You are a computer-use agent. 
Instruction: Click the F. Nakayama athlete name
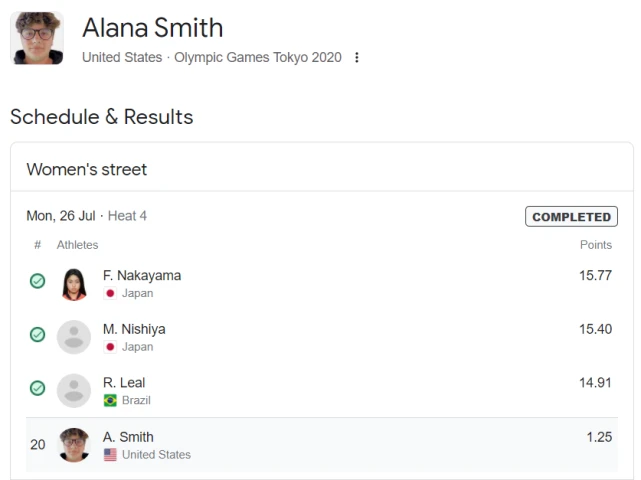[x=142, y=276]
